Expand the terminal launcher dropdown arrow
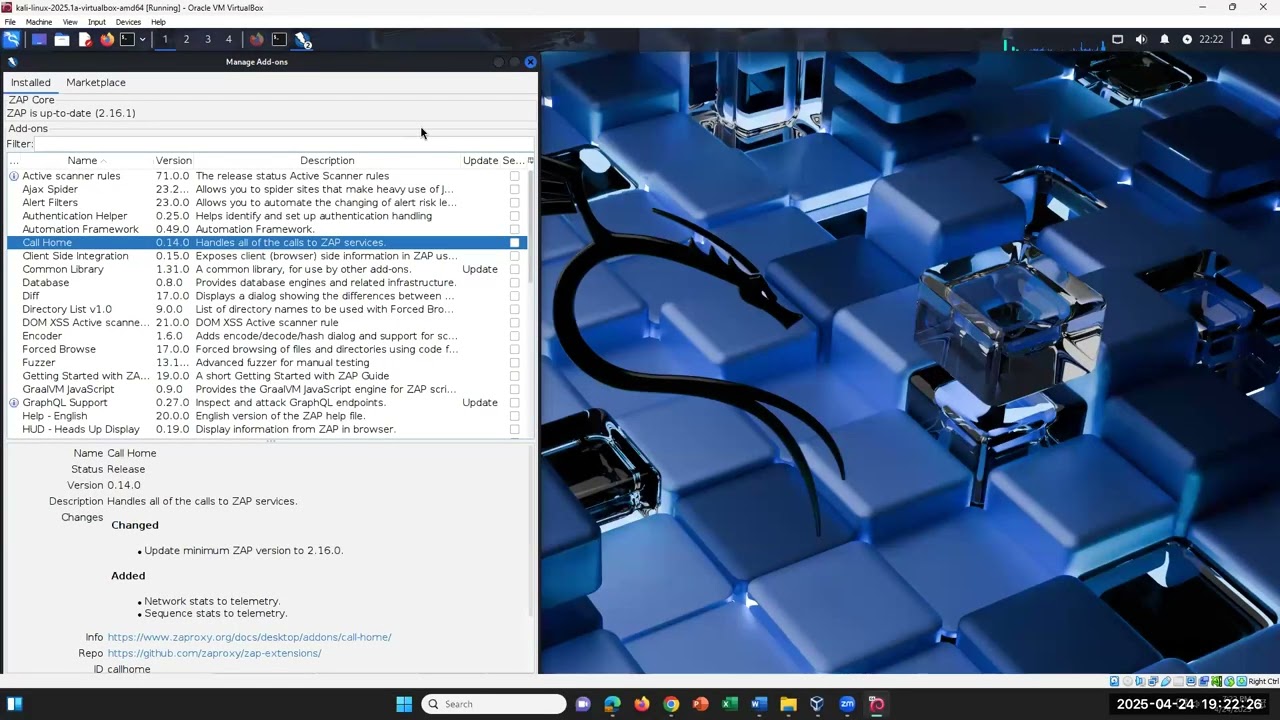The width and height of the screenshot is (1280, 720). [142, 39]
